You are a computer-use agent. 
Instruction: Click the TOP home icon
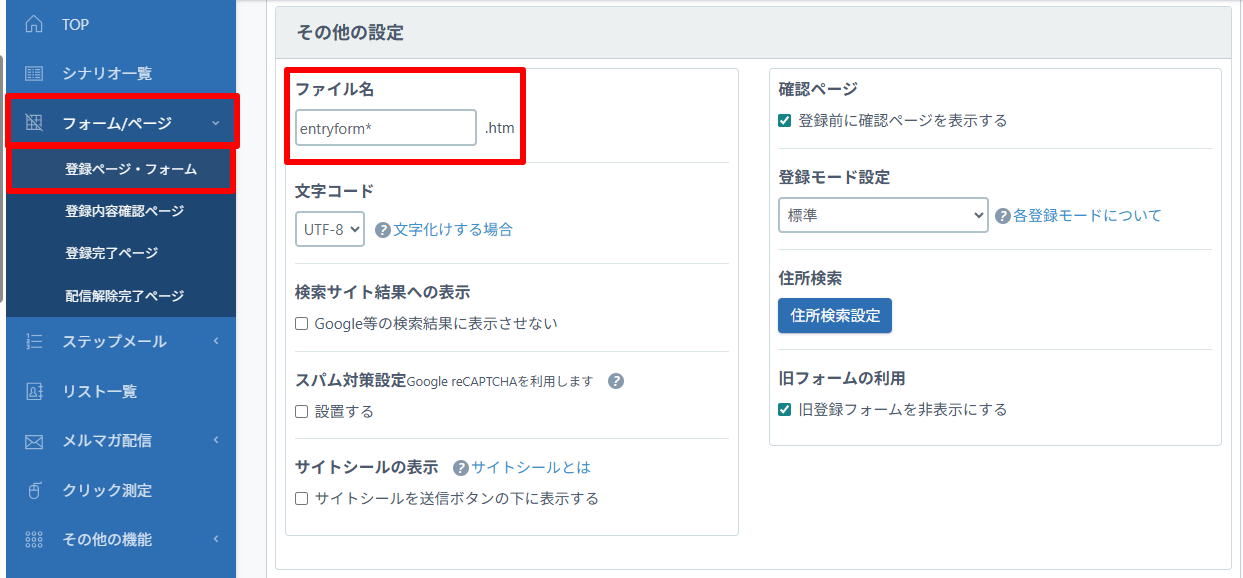(34, 24)
